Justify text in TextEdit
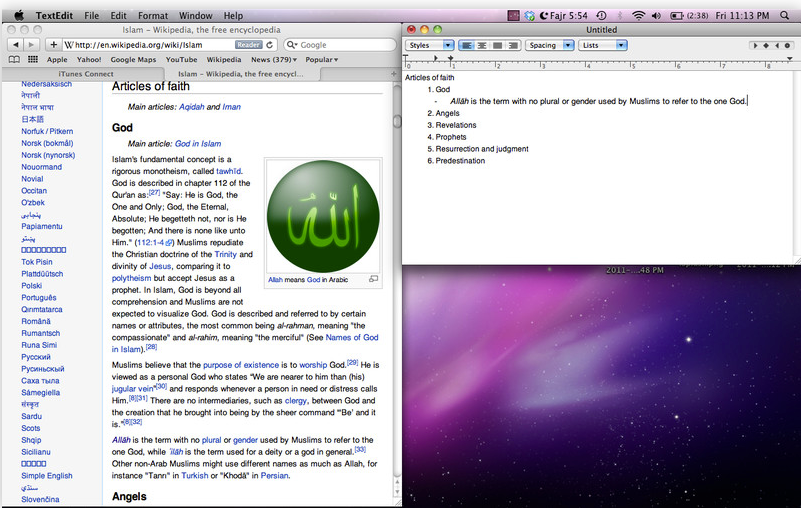 click(x=498, y=45)
